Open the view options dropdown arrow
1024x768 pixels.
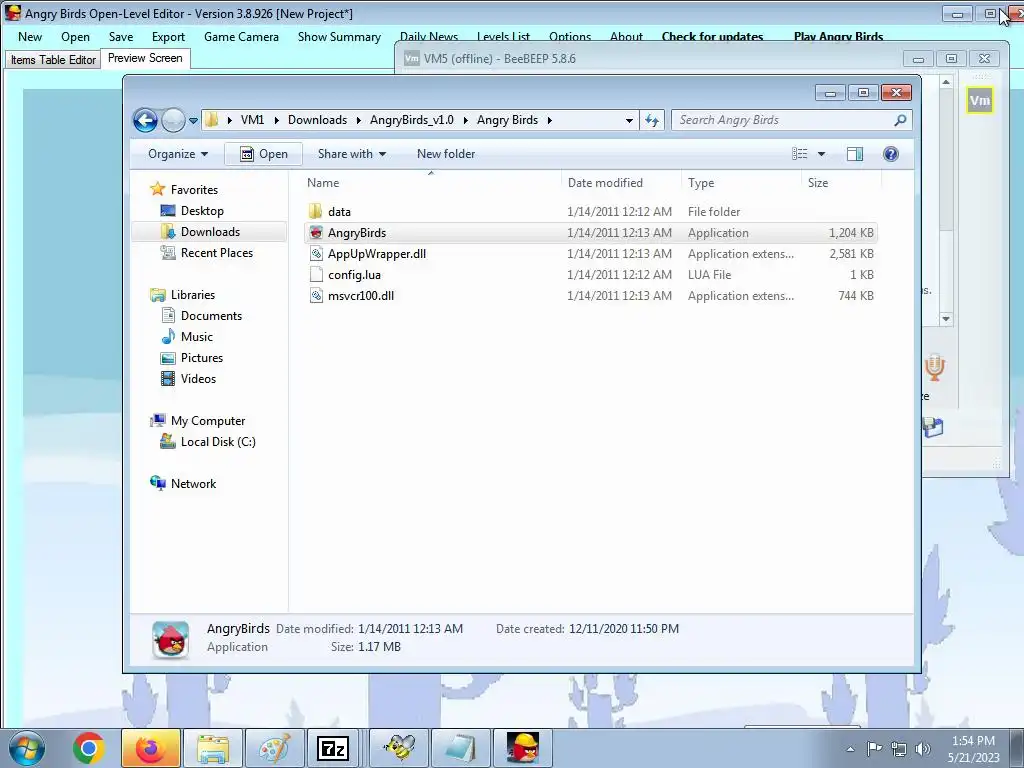[822, 154]
